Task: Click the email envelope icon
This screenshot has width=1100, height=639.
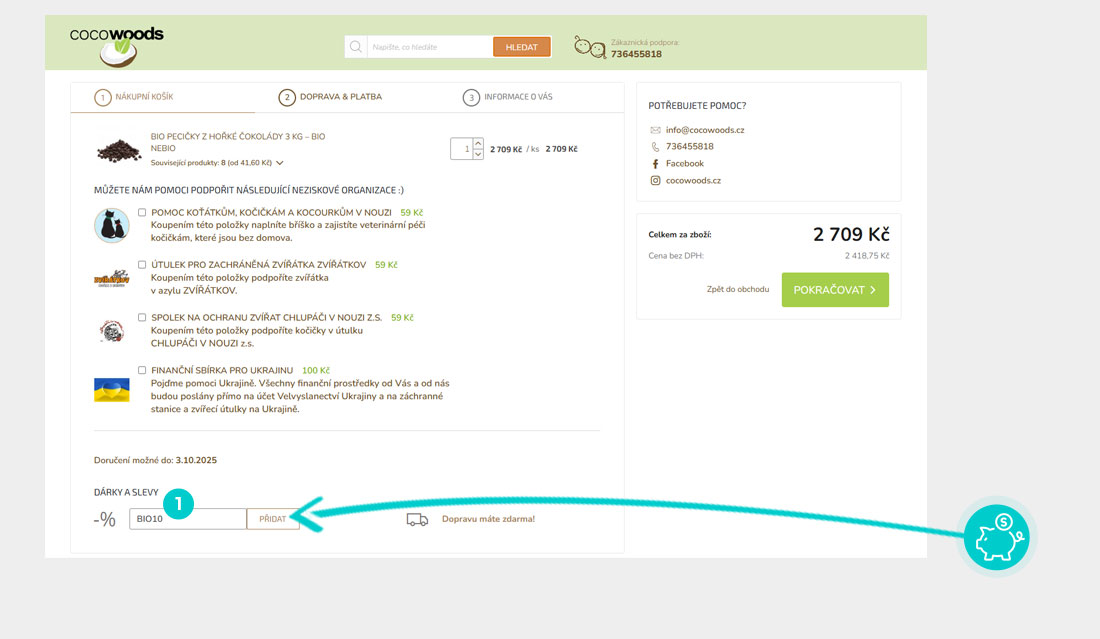Action: click(655, 130)
